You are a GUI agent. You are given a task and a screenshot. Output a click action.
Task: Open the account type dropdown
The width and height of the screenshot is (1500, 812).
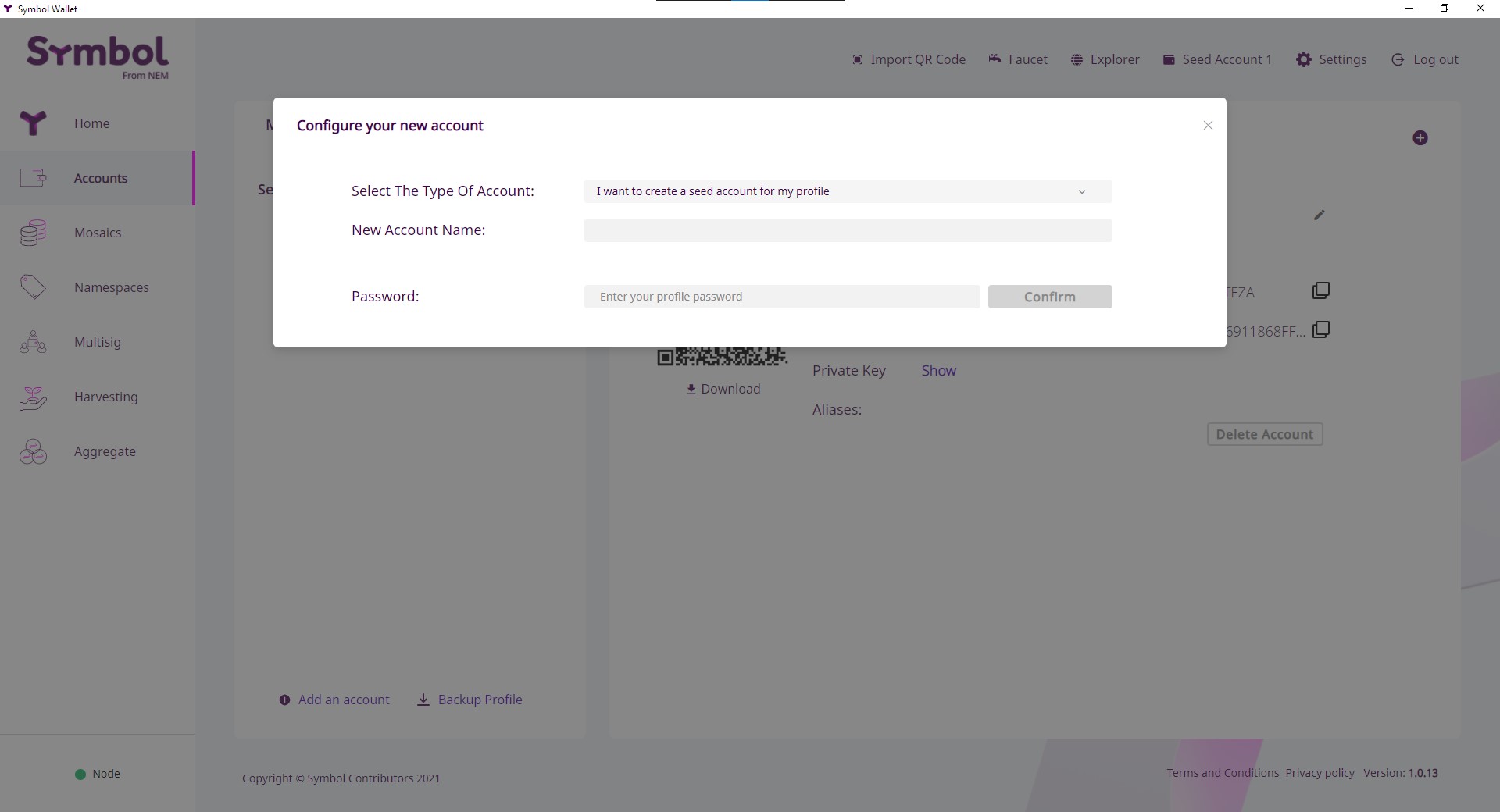(848, 191)
